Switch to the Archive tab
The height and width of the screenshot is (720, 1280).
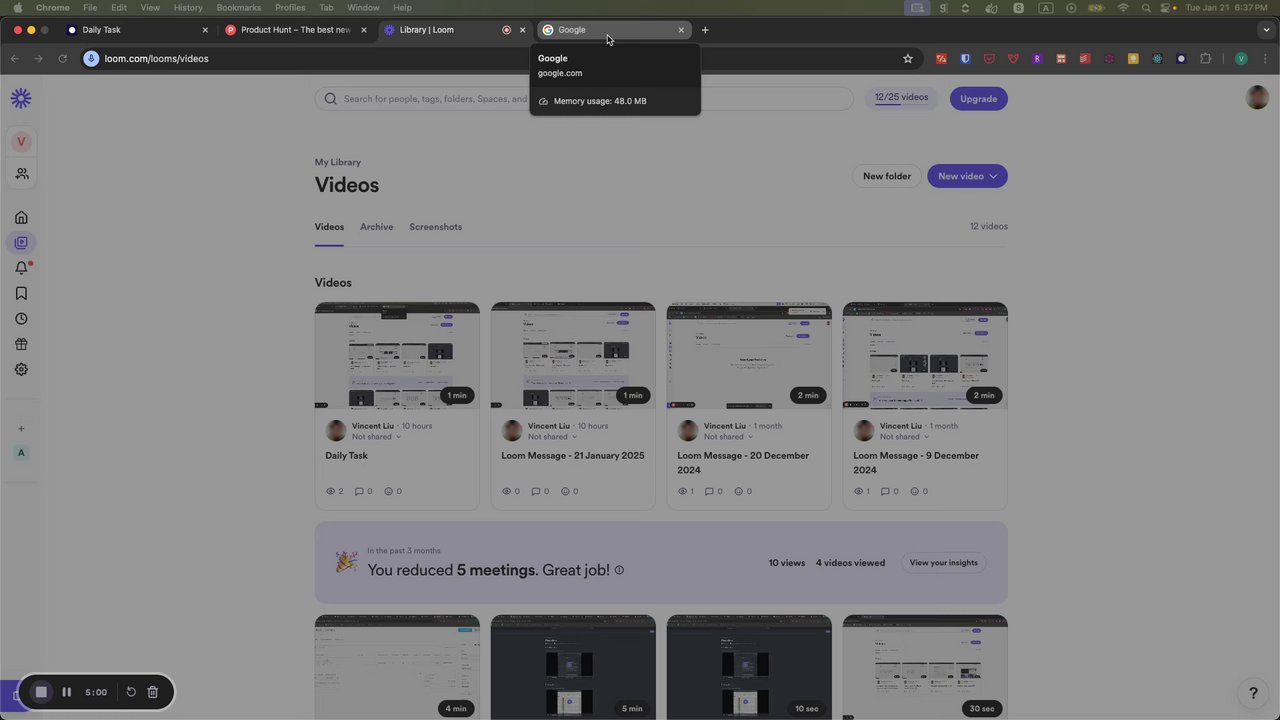point(377,227)
